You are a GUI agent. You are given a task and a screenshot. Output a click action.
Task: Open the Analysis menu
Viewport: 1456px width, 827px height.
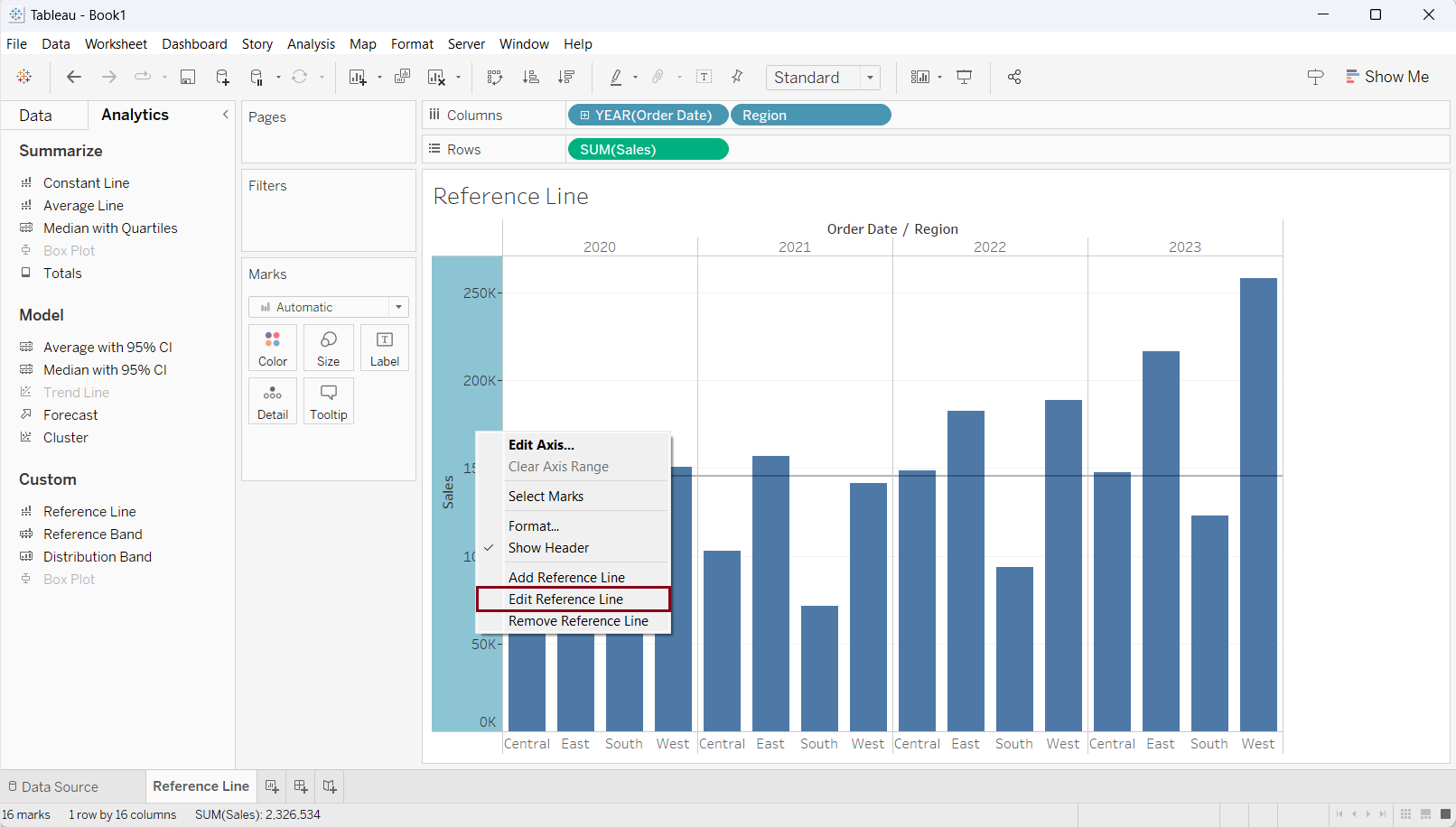coord(311,44)
